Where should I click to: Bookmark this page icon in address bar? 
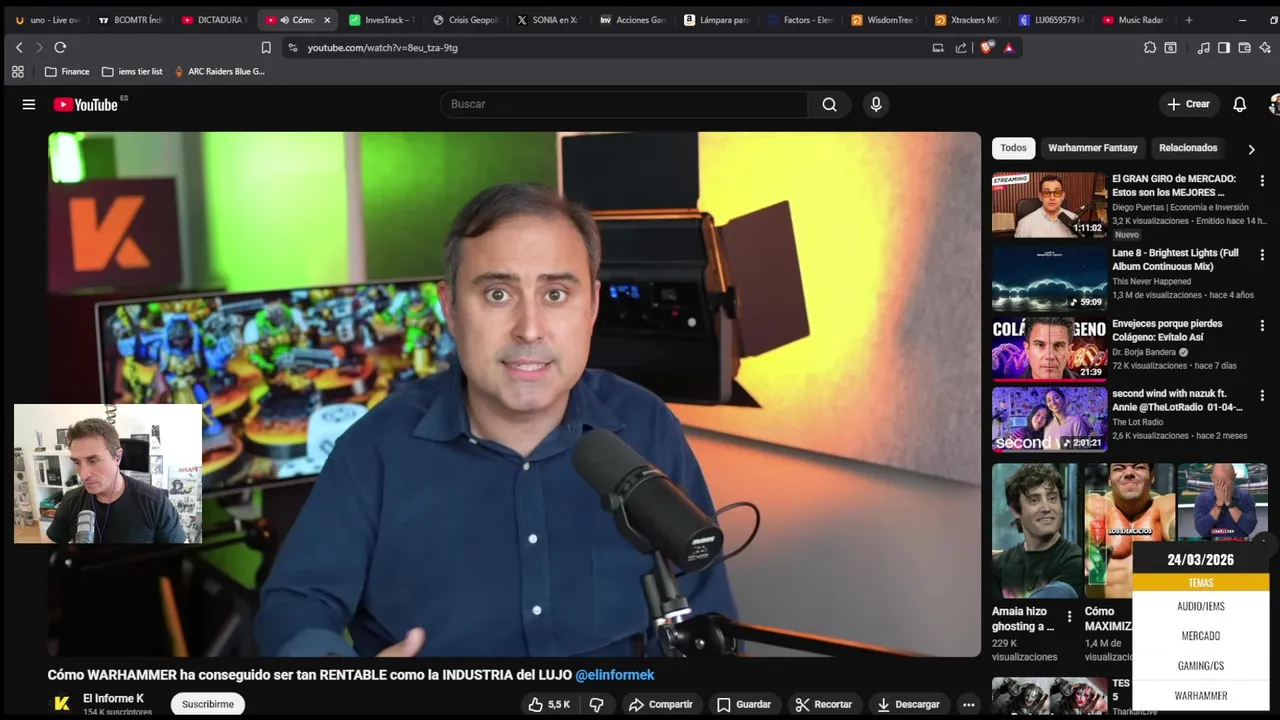[266, 47]
